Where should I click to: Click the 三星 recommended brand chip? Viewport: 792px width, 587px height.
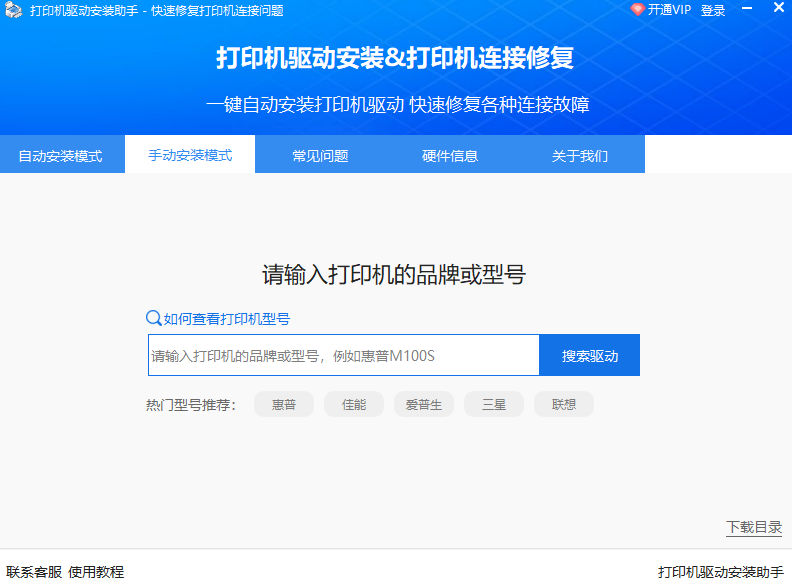[x=494, y=405]
